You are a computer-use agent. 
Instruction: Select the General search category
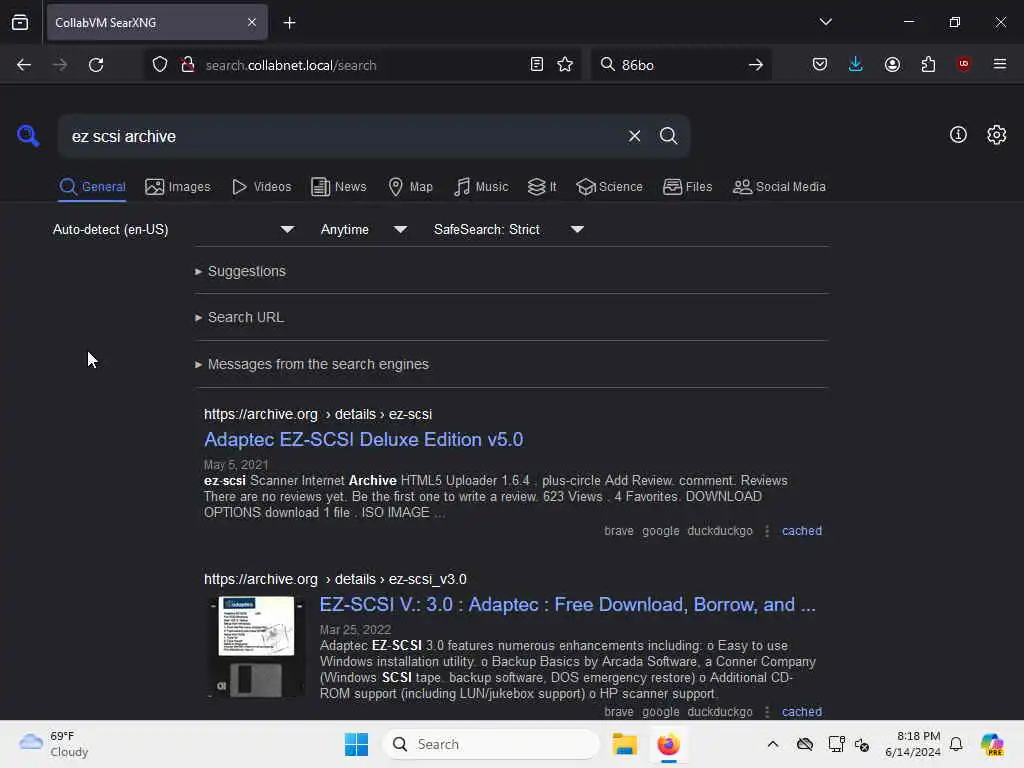[92, 187]
